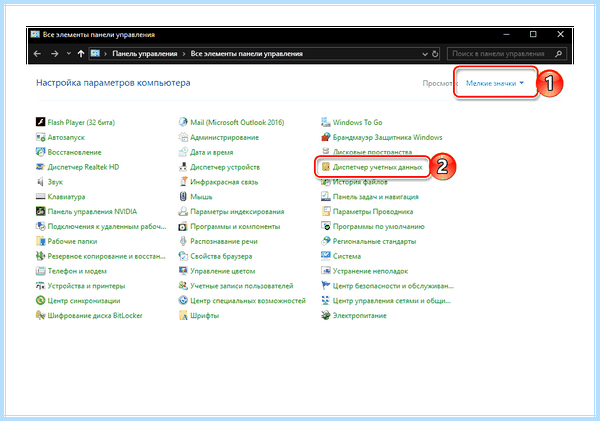
Task: Click the search magnifier icon
Action: click(x=558, y=54)
